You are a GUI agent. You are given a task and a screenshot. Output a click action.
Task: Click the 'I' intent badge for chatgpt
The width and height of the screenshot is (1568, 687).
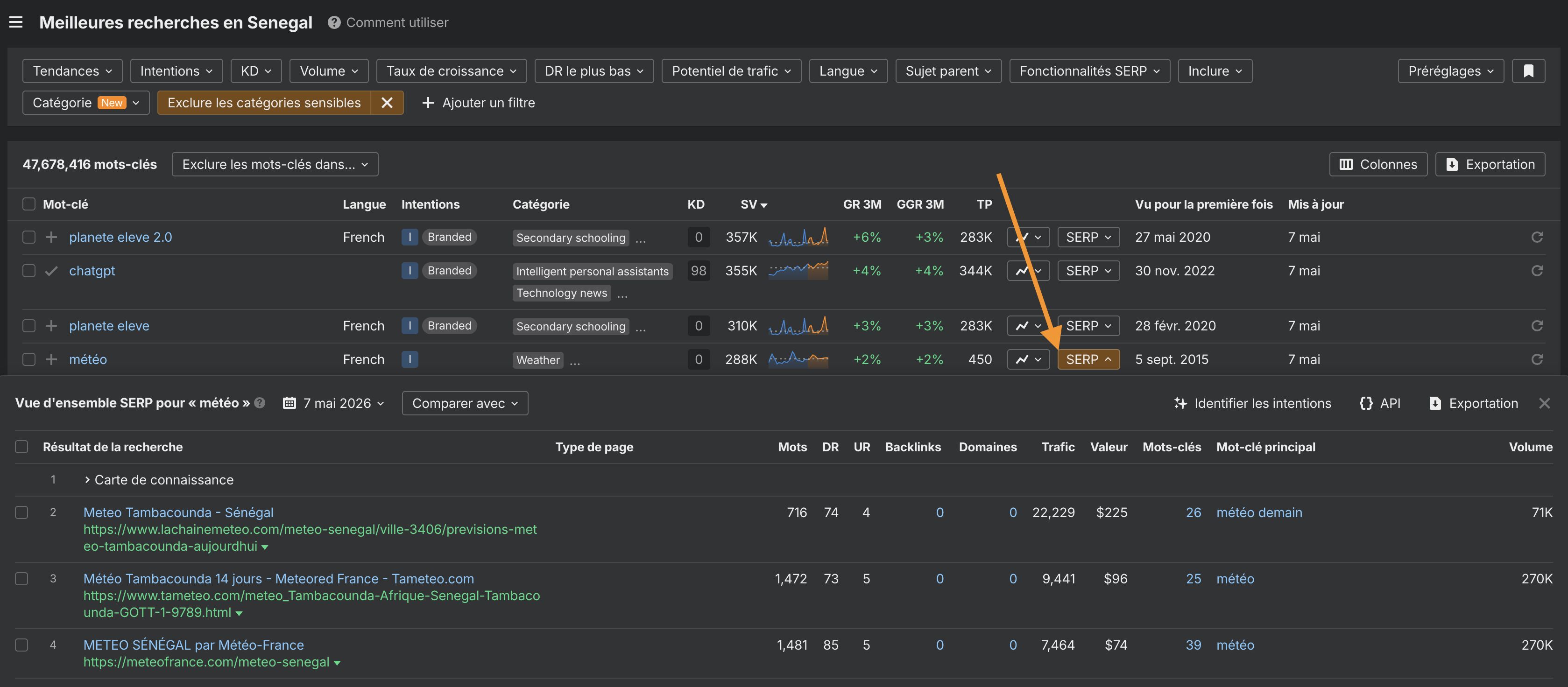pyautogui.click(x=410, y=271)
